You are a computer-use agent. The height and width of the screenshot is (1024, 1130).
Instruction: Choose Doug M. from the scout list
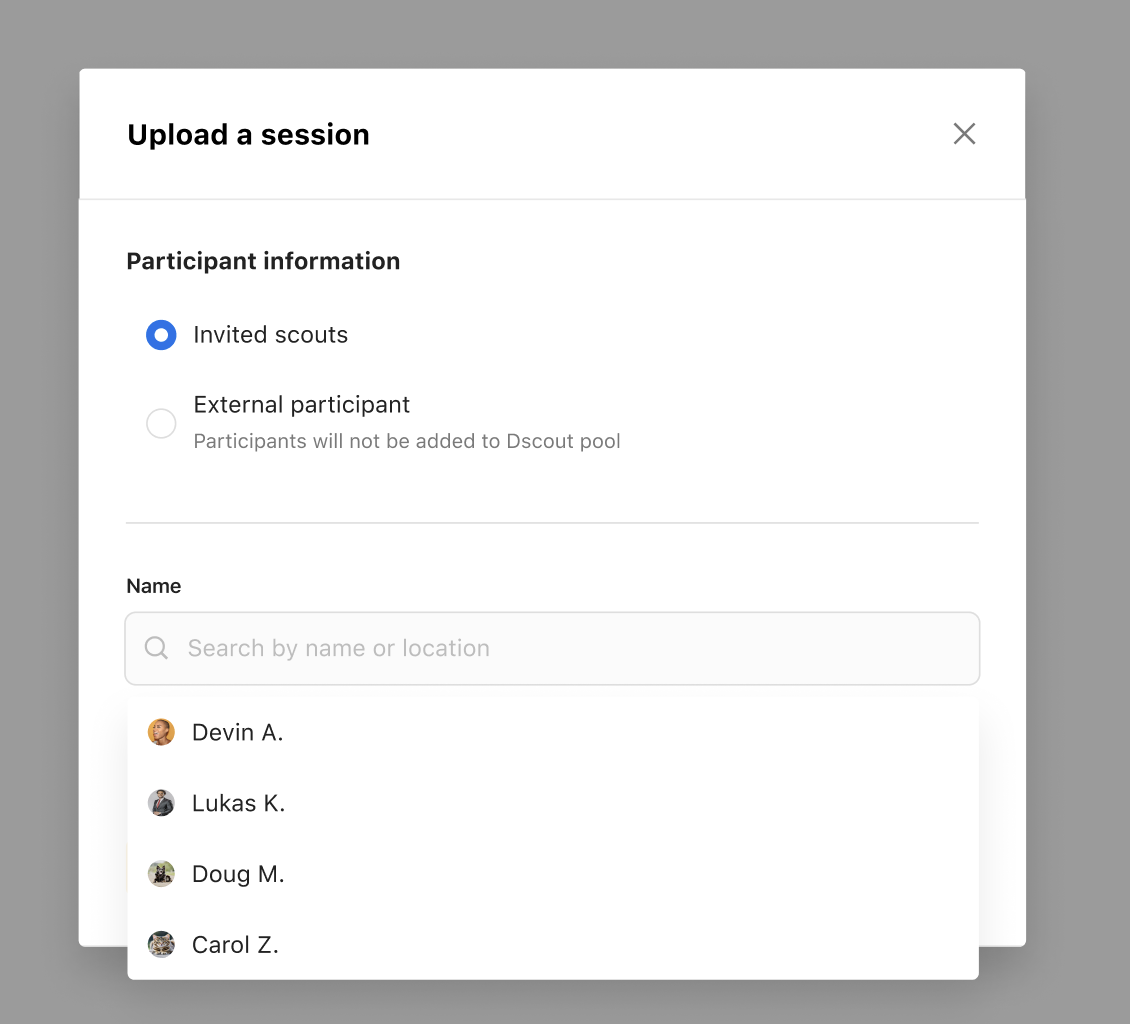(553, 873)
